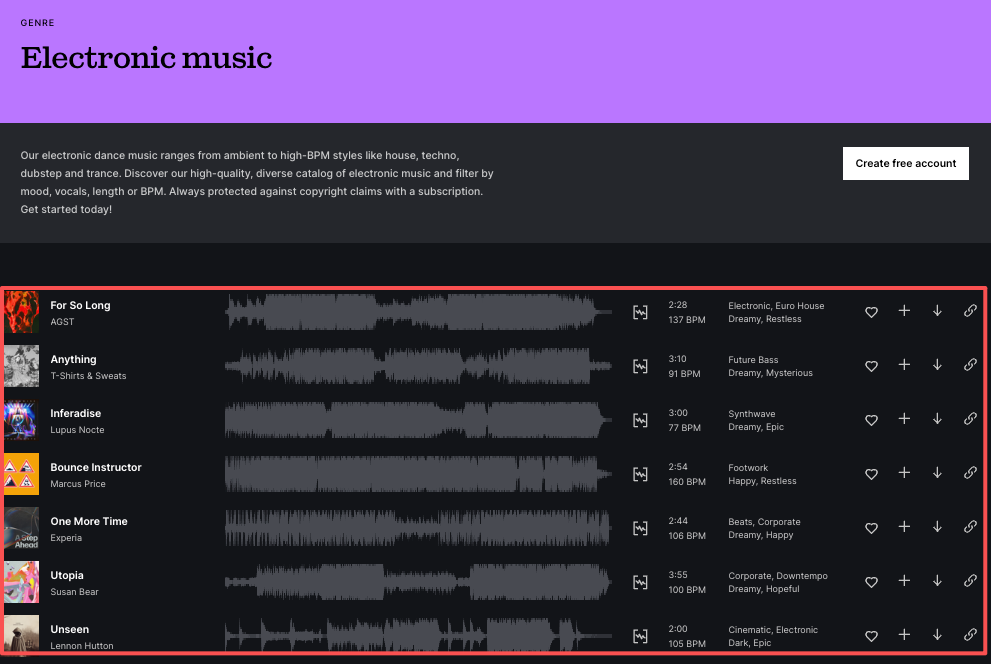Visit artist Marcus Price
This screenshot has width=991, height=664.
point(78,484)
